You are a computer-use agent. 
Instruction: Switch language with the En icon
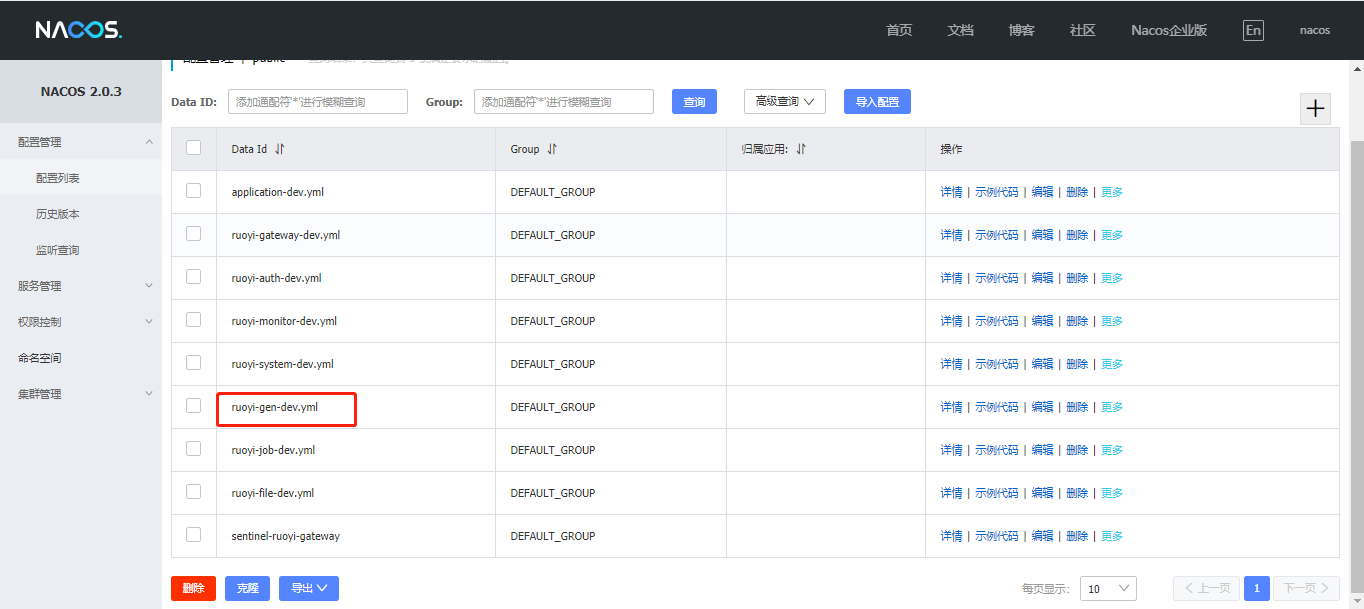[1253, 30]
